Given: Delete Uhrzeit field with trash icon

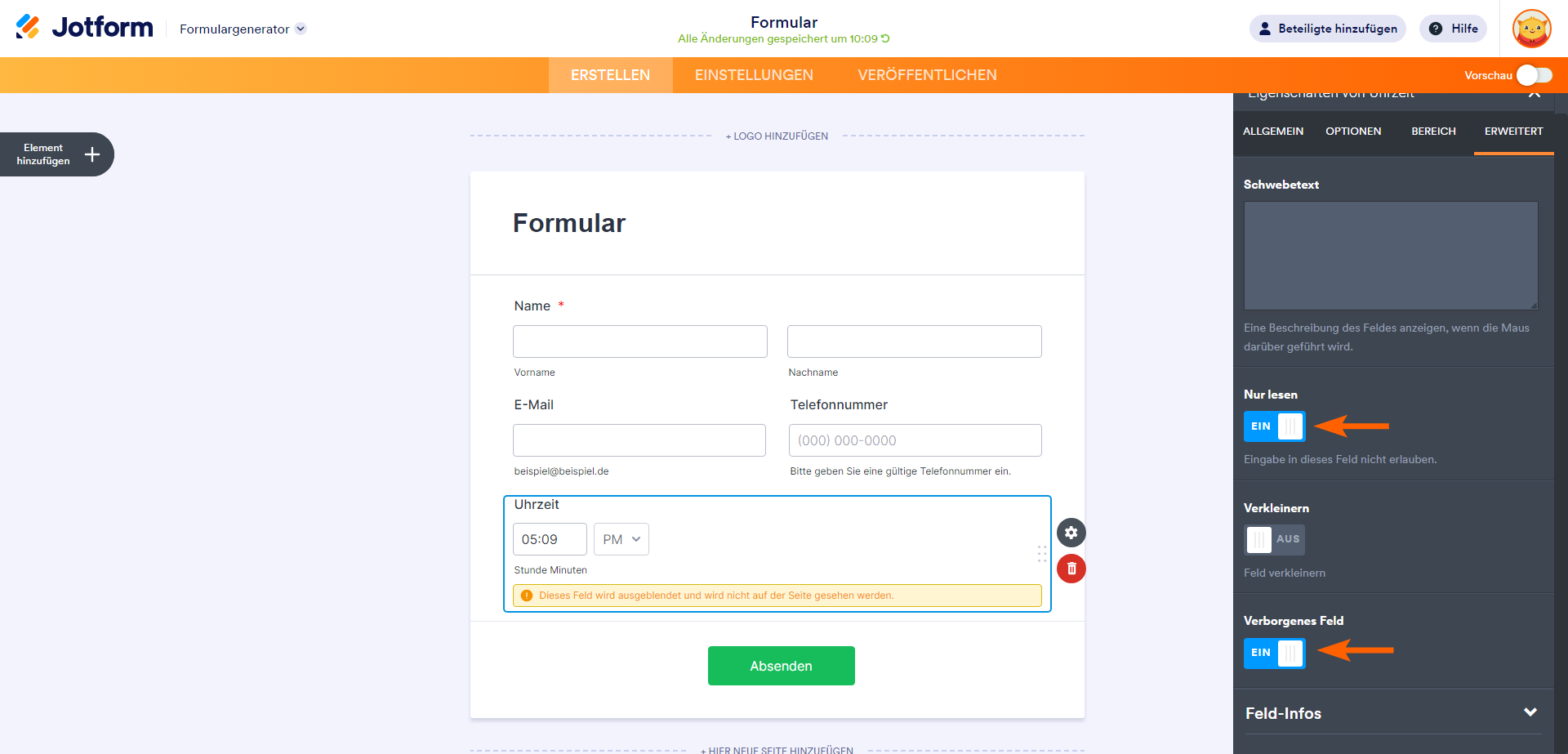Looking at the screenshot, I should coord(1071,569).
